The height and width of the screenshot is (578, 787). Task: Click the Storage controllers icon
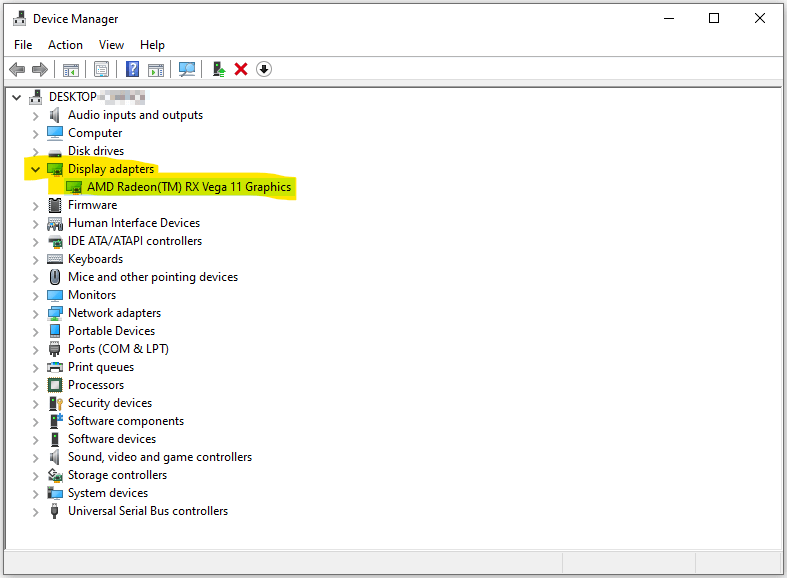click(55, 475)
